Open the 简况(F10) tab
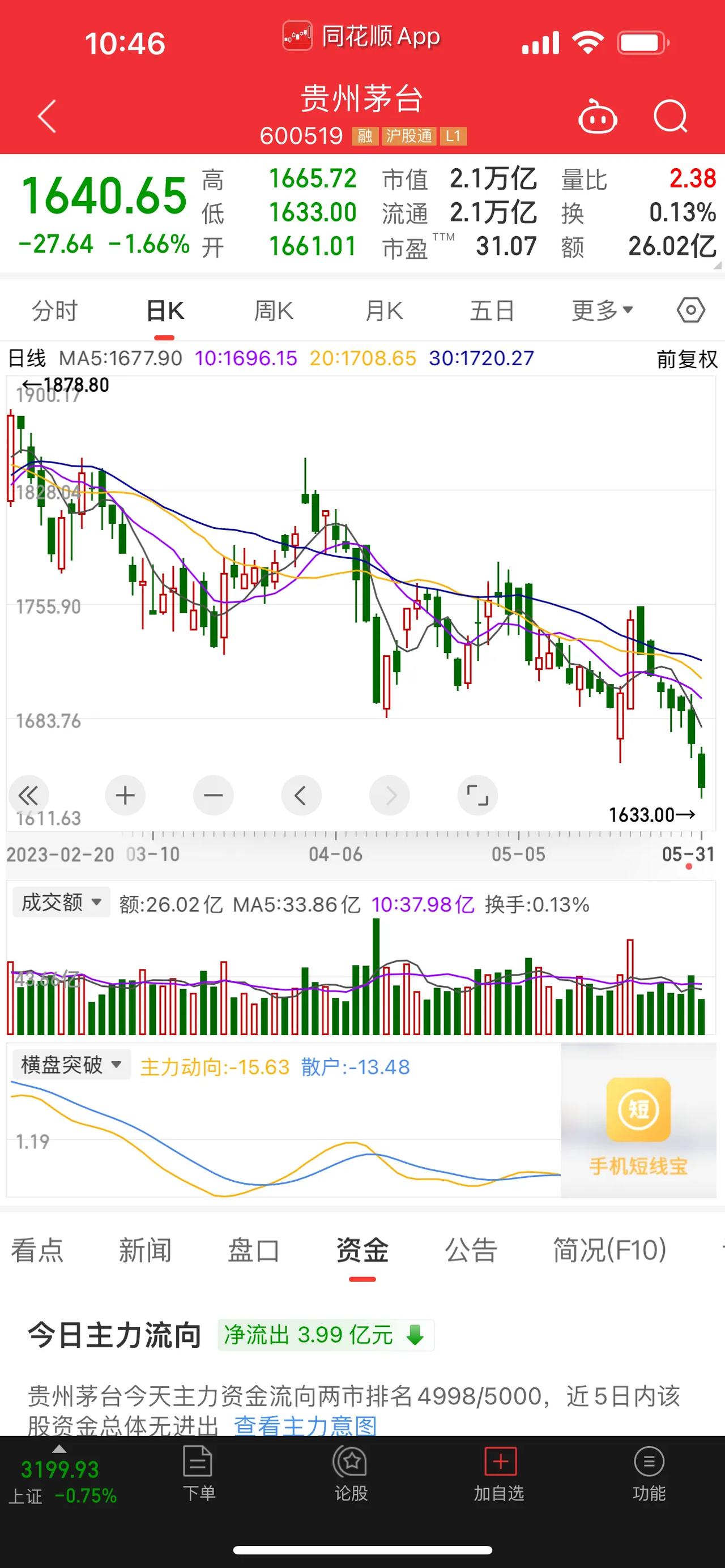 (609, 1250)
